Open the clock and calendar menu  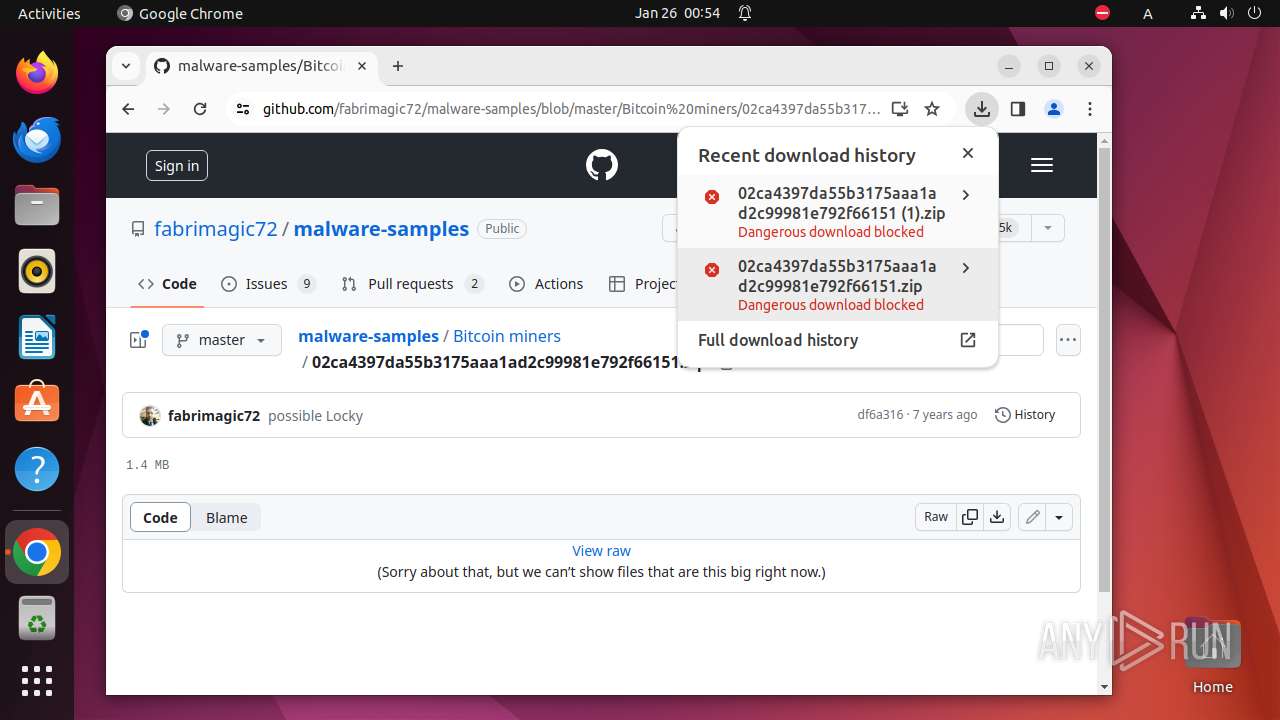677,13
